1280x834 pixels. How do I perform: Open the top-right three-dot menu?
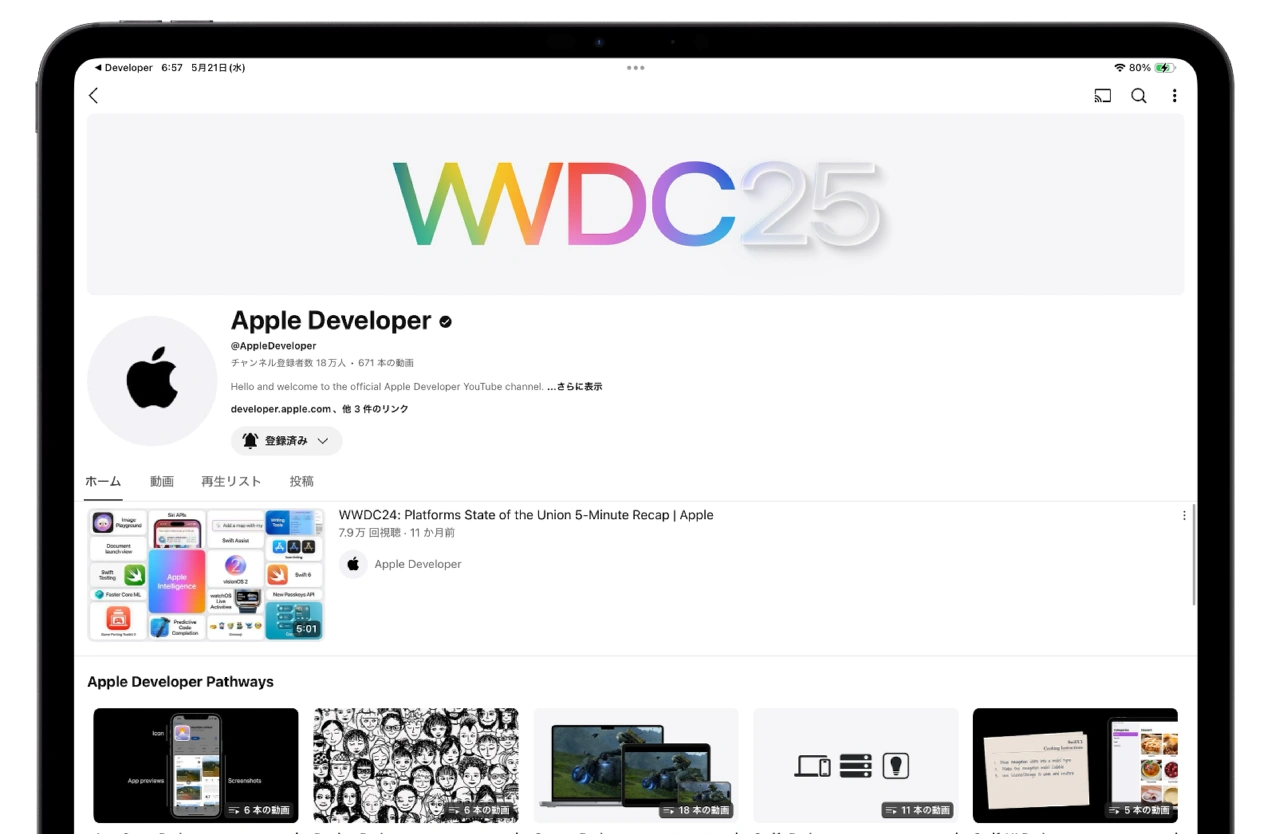tap(1174, 96)
